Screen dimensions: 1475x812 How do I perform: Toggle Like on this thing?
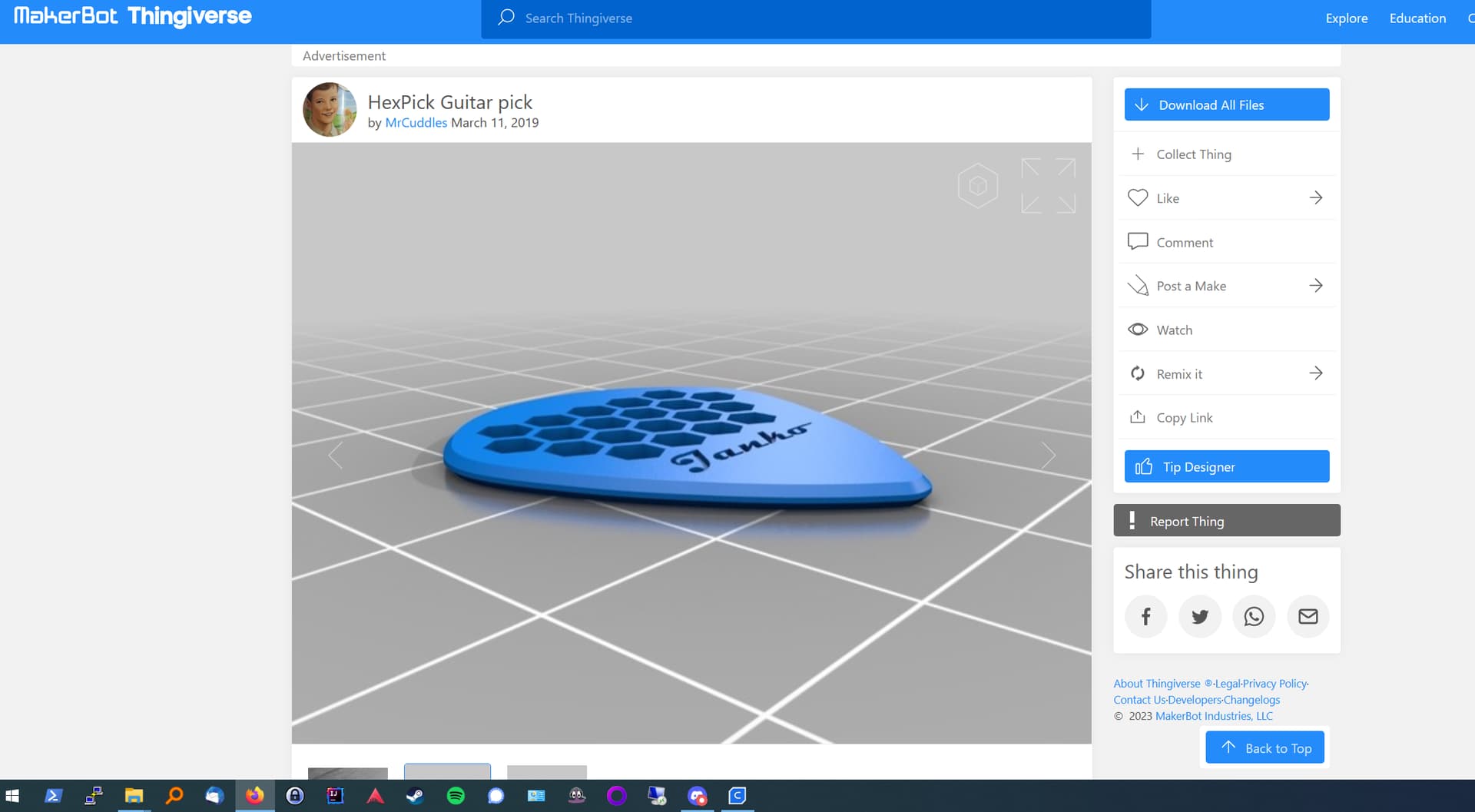point(1168,198)
